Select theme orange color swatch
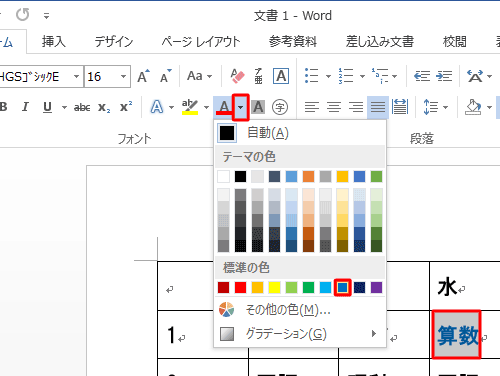Image resolution: width=500 pixels, height=376 pixels. pos(308,176)
